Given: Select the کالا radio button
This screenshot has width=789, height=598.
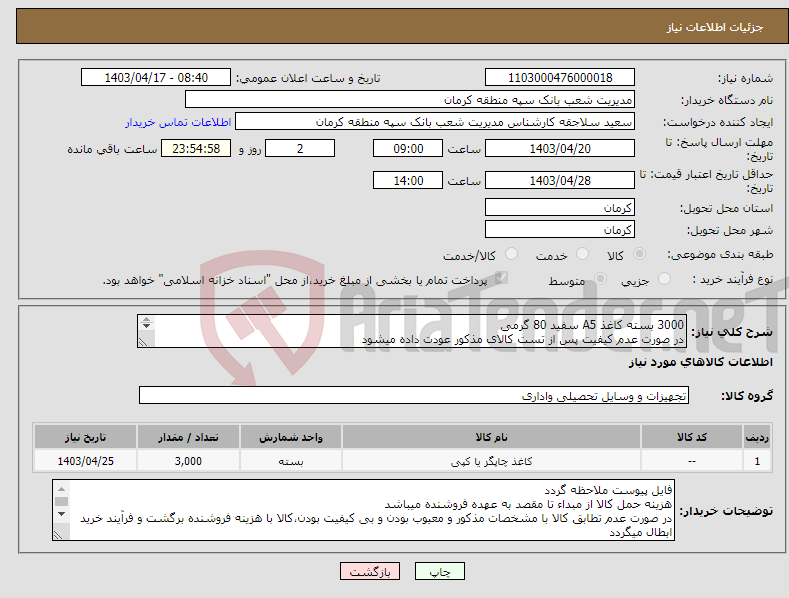Looking at the screenshot, I should (639, 254).
